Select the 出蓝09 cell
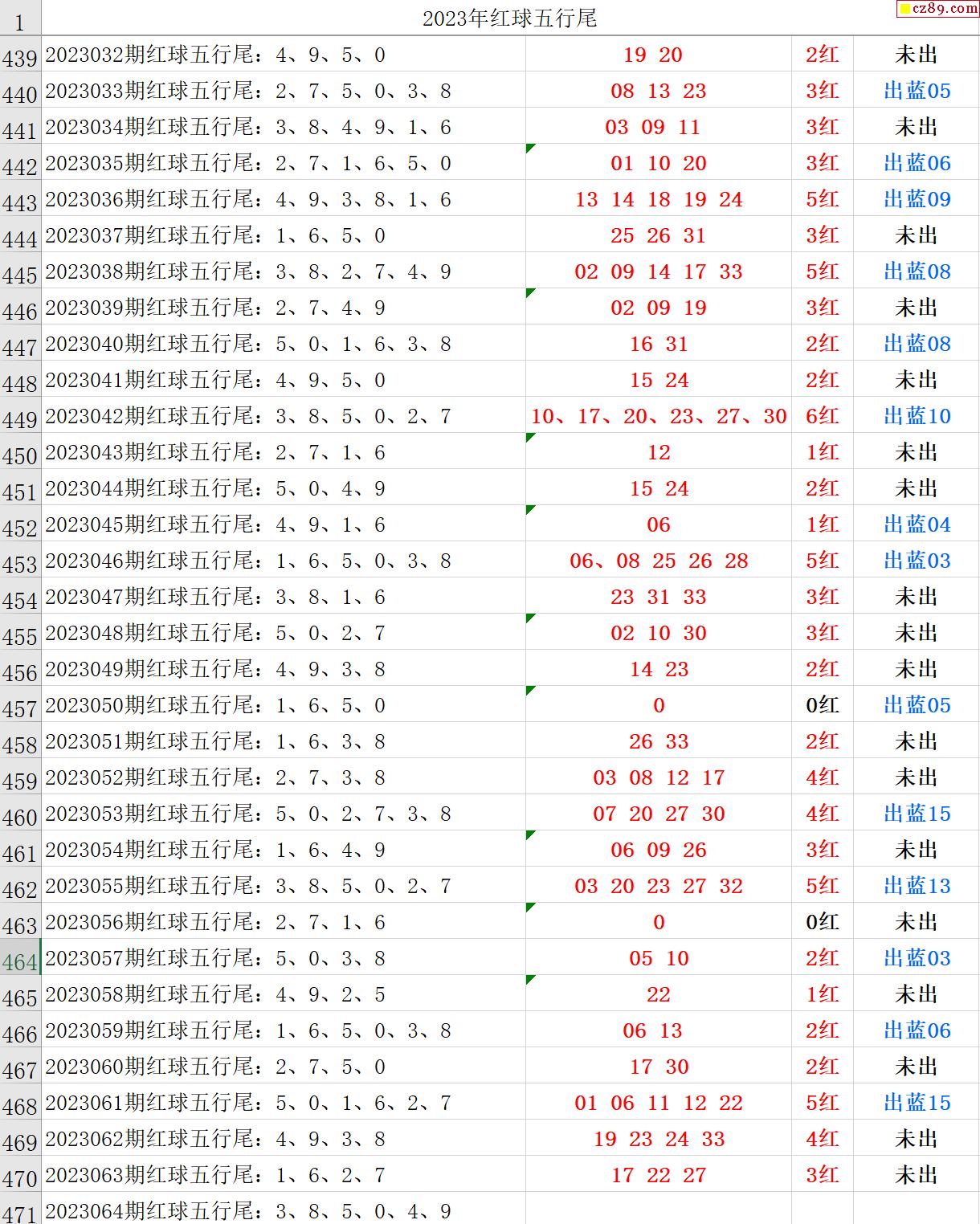980x1224 pixels. pos(917,199)
